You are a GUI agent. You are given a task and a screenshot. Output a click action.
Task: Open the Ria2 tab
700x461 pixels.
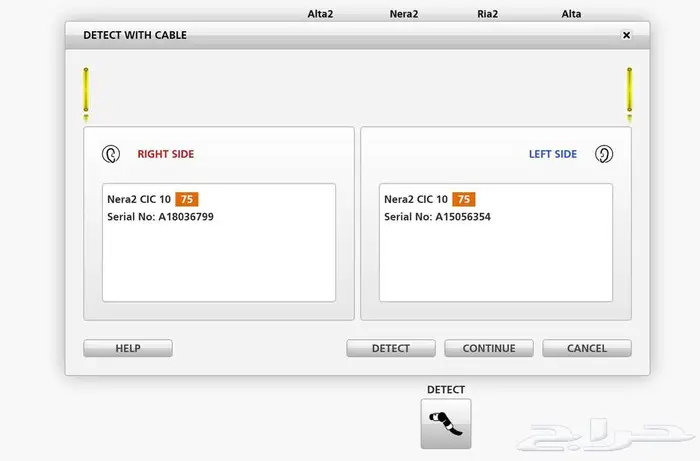click(488, 14)
